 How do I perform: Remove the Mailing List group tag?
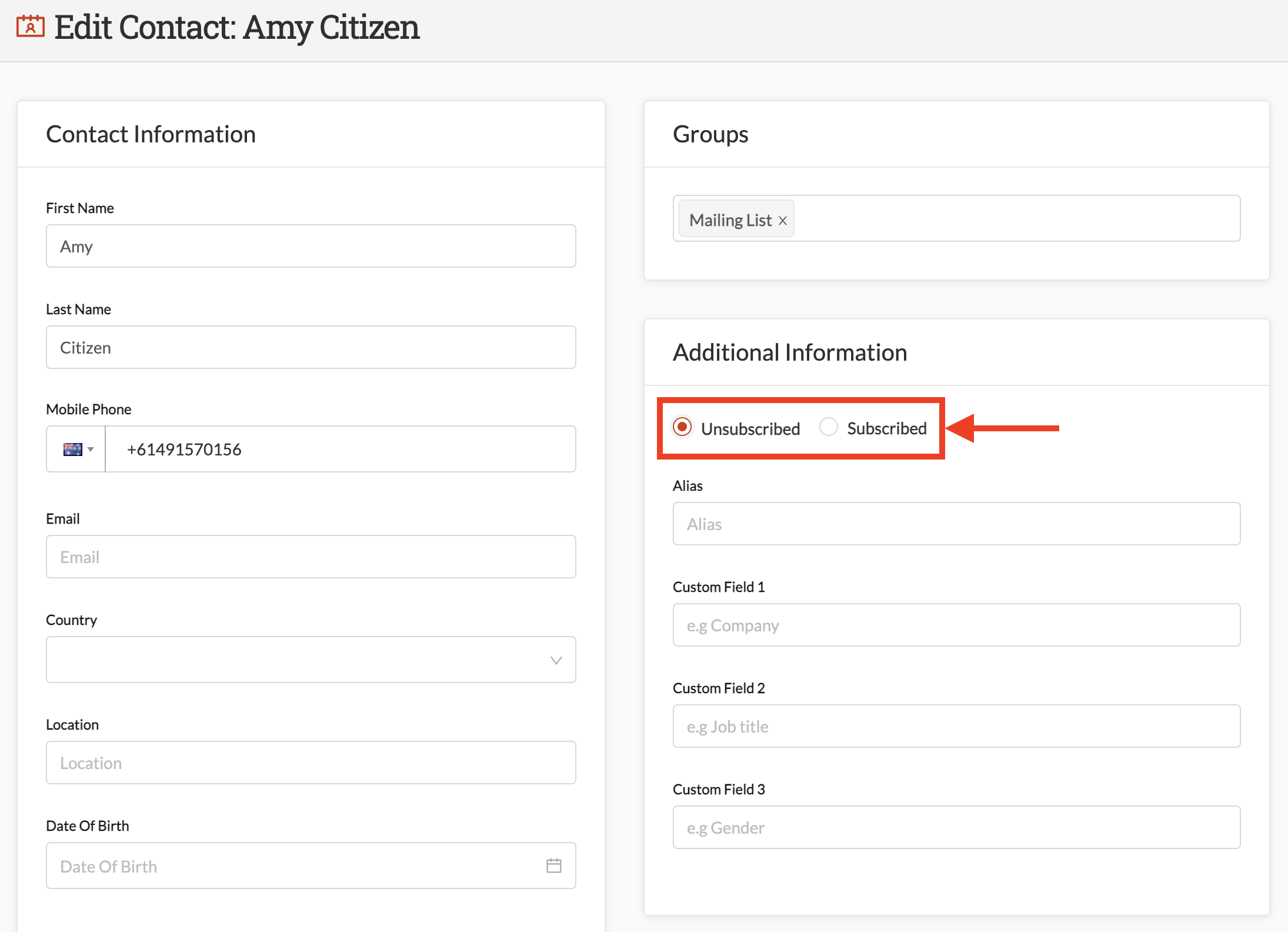tap(783, 221)
